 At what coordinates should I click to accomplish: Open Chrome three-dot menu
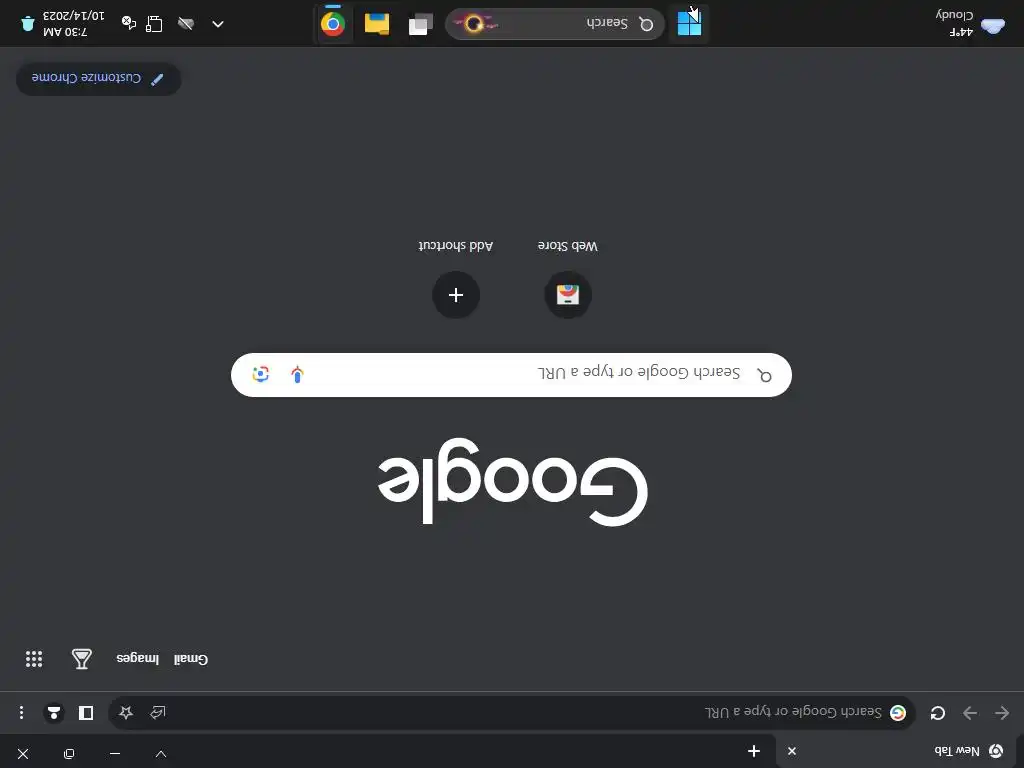(22, 712)
